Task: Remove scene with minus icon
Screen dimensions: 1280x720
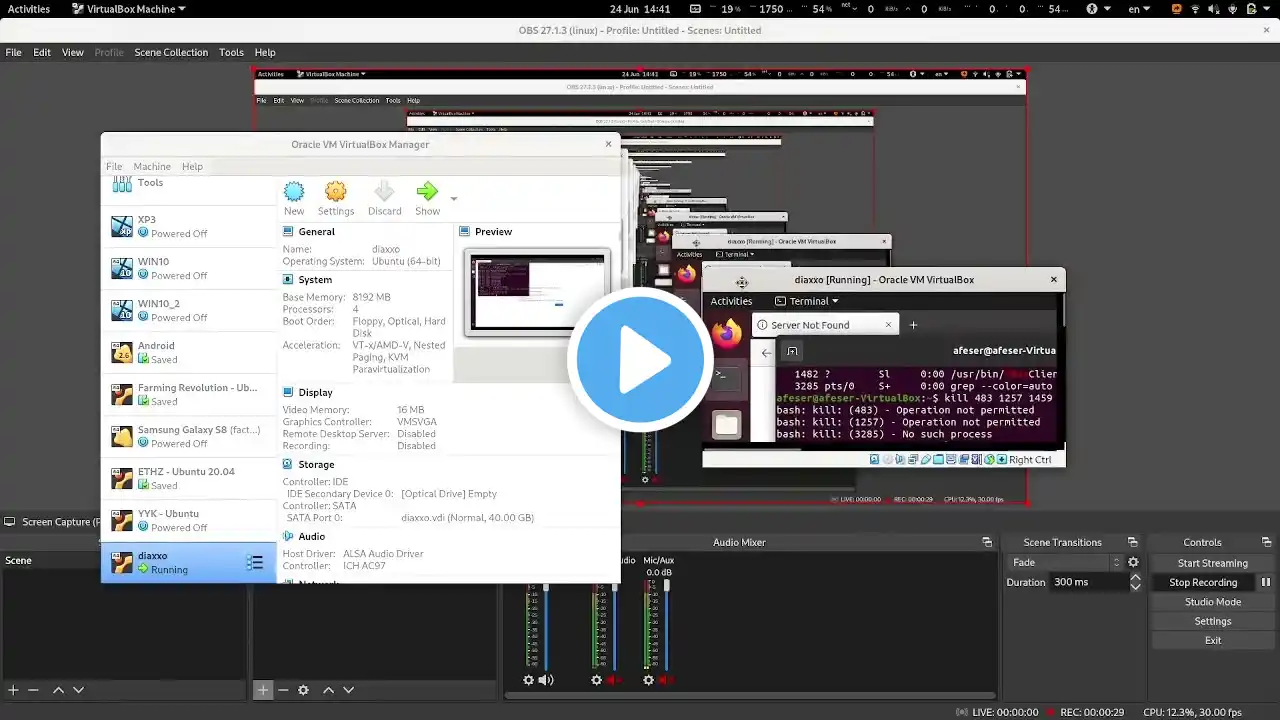Action: point(33,690)
